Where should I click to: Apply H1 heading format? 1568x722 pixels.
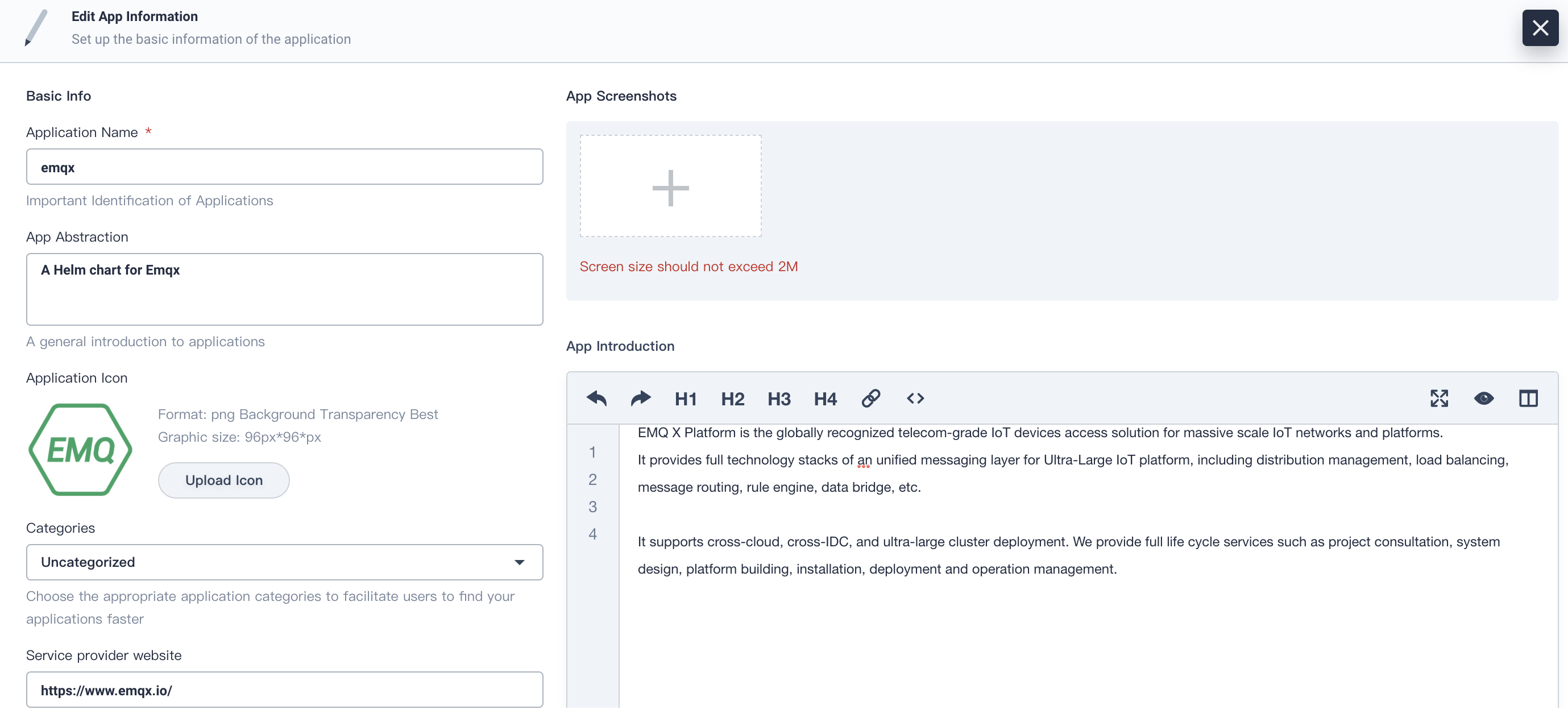pyautogui.click(x=686, y=399)
